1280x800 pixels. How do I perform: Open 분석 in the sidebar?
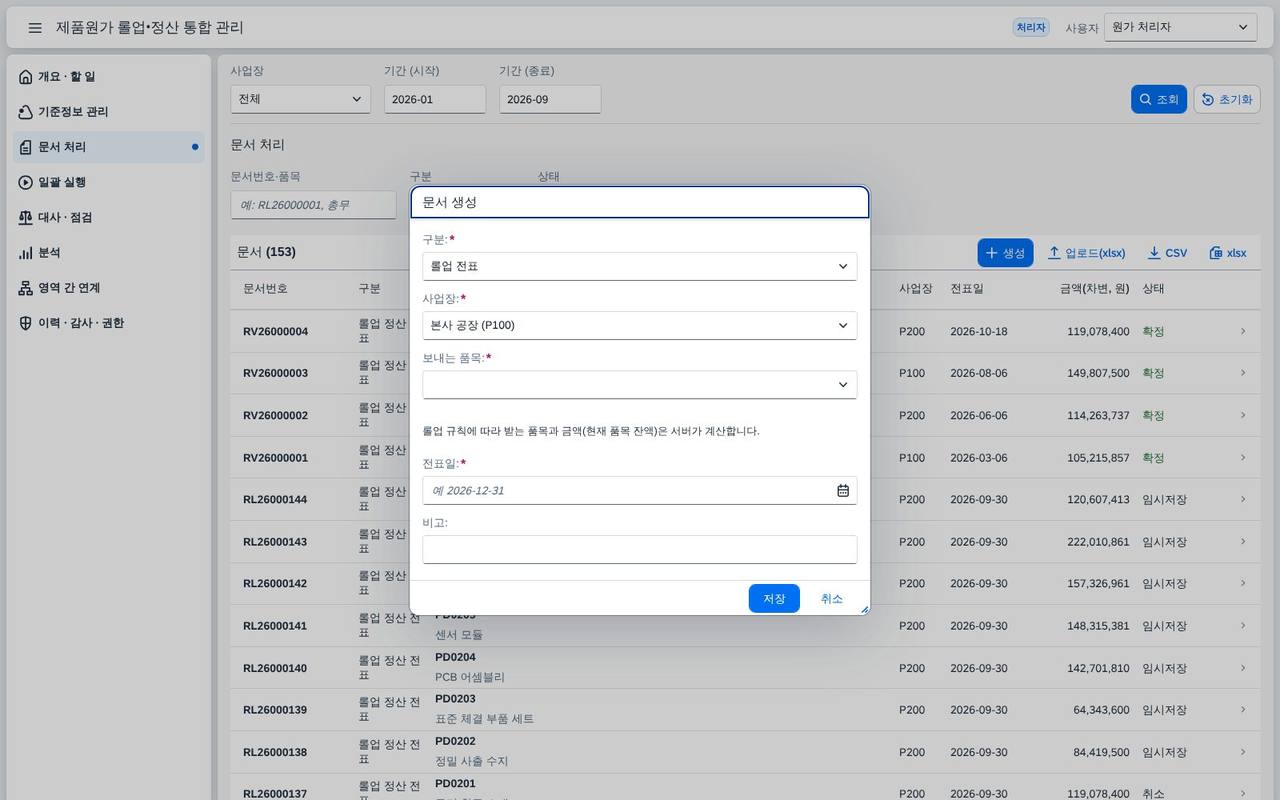(x=109, y=253)
